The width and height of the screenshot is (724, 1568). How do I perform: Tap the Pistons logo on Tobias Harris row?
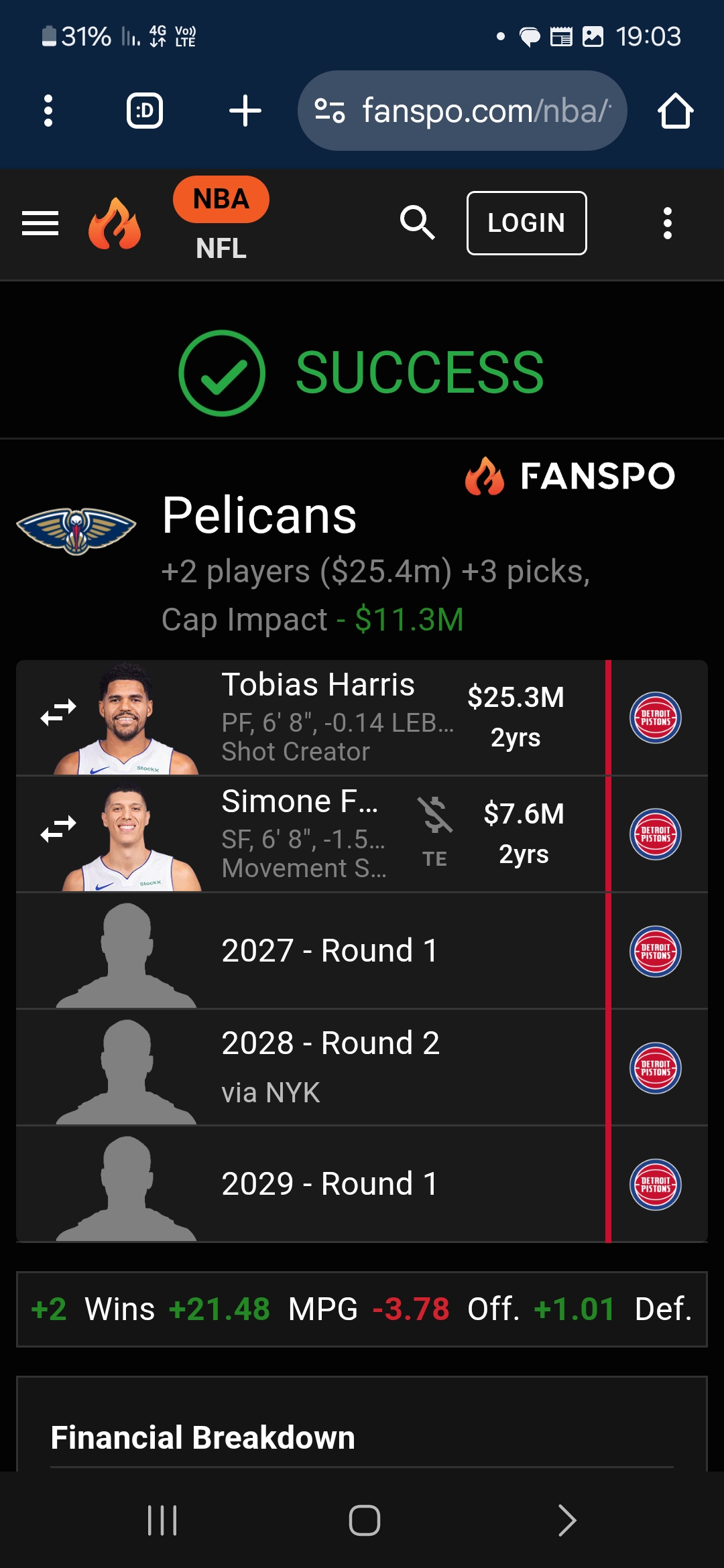click(x=655, y=718)
